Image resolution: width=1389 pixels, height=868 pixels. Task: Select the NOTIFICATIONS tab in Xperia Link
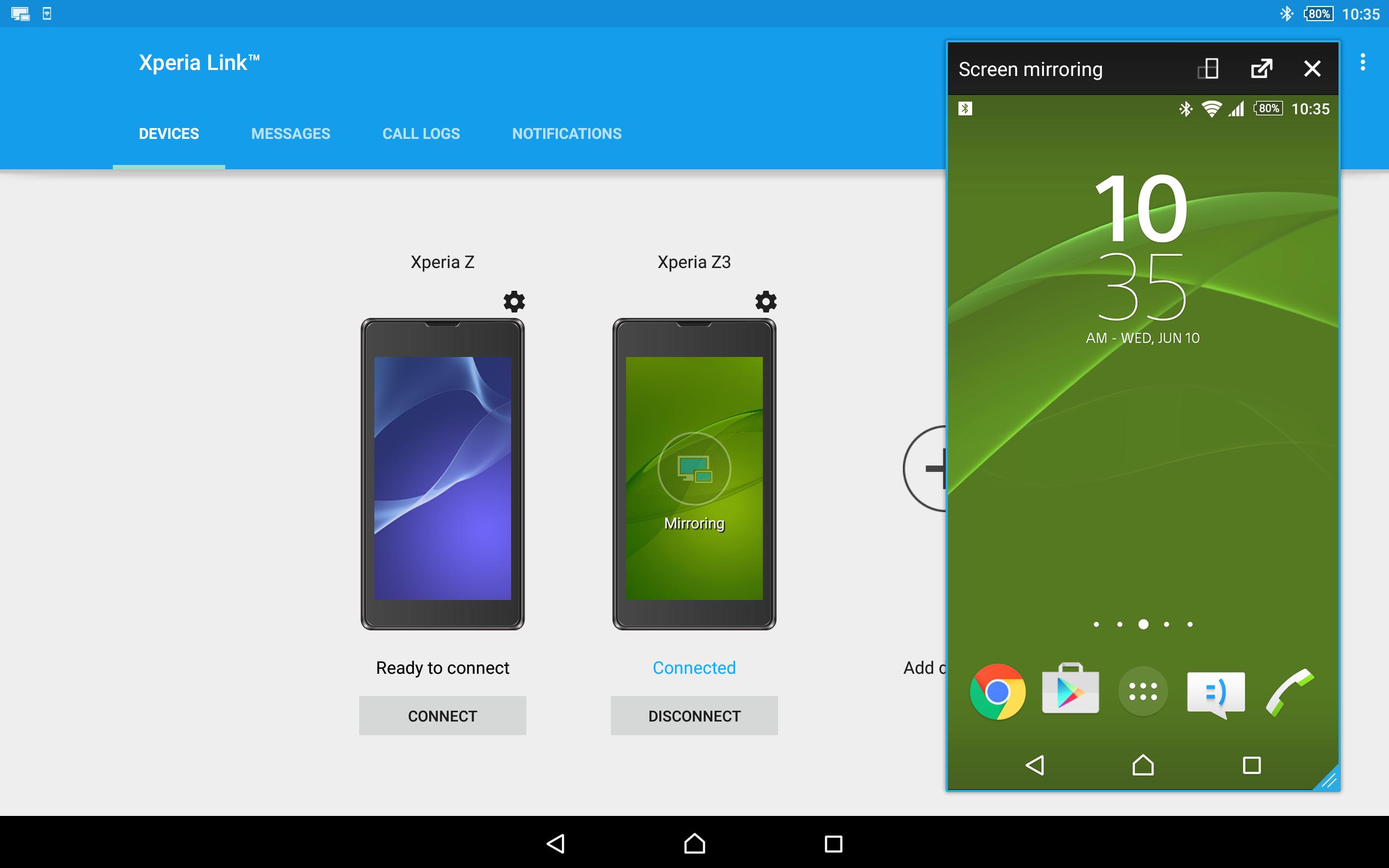566,133
